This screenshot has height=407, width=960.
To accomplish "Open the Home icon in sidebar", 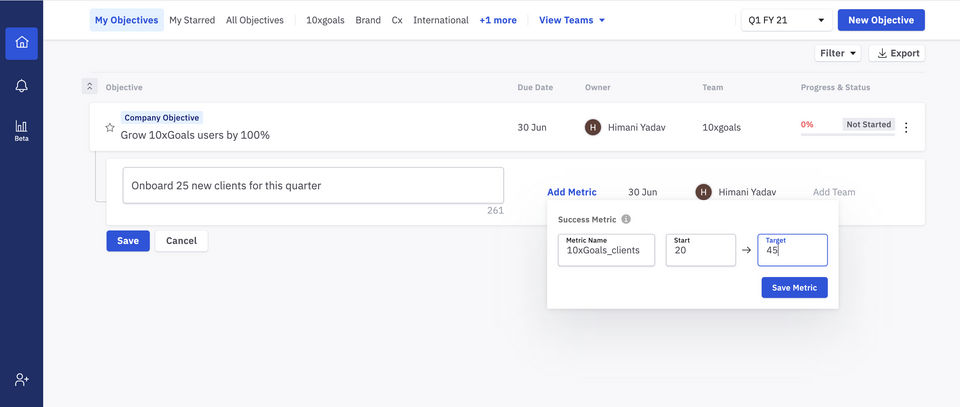I will [21, 43].
